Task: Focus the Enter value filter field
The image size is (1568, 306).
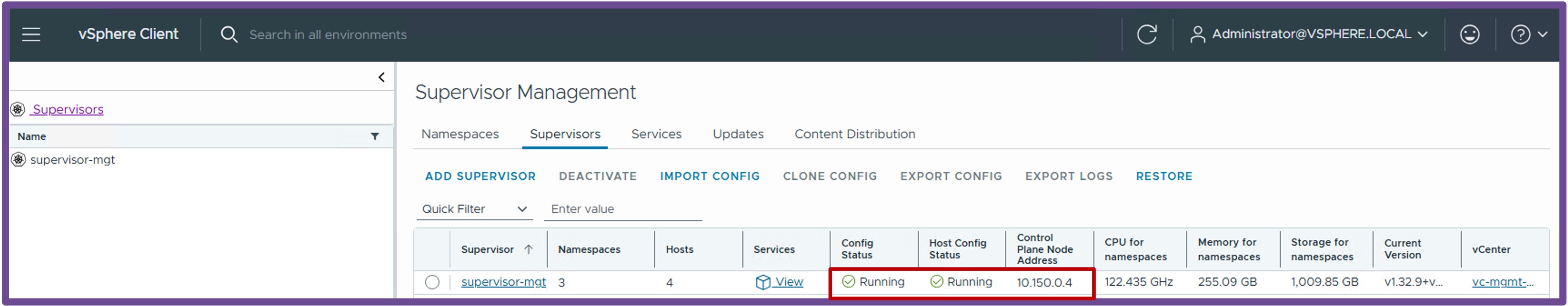Action: (623, 209)
